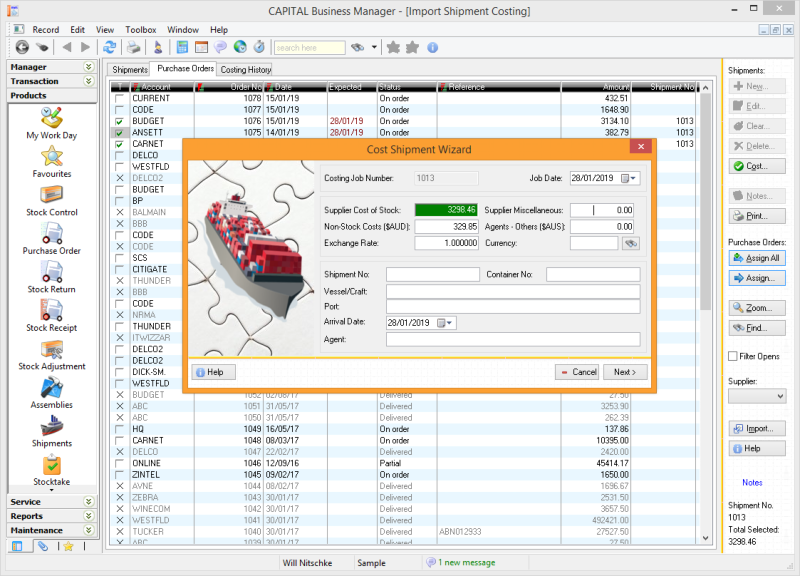
Task: Tick the ZINTEL order 1045 checkbox
Action: [x=119, y=474]
